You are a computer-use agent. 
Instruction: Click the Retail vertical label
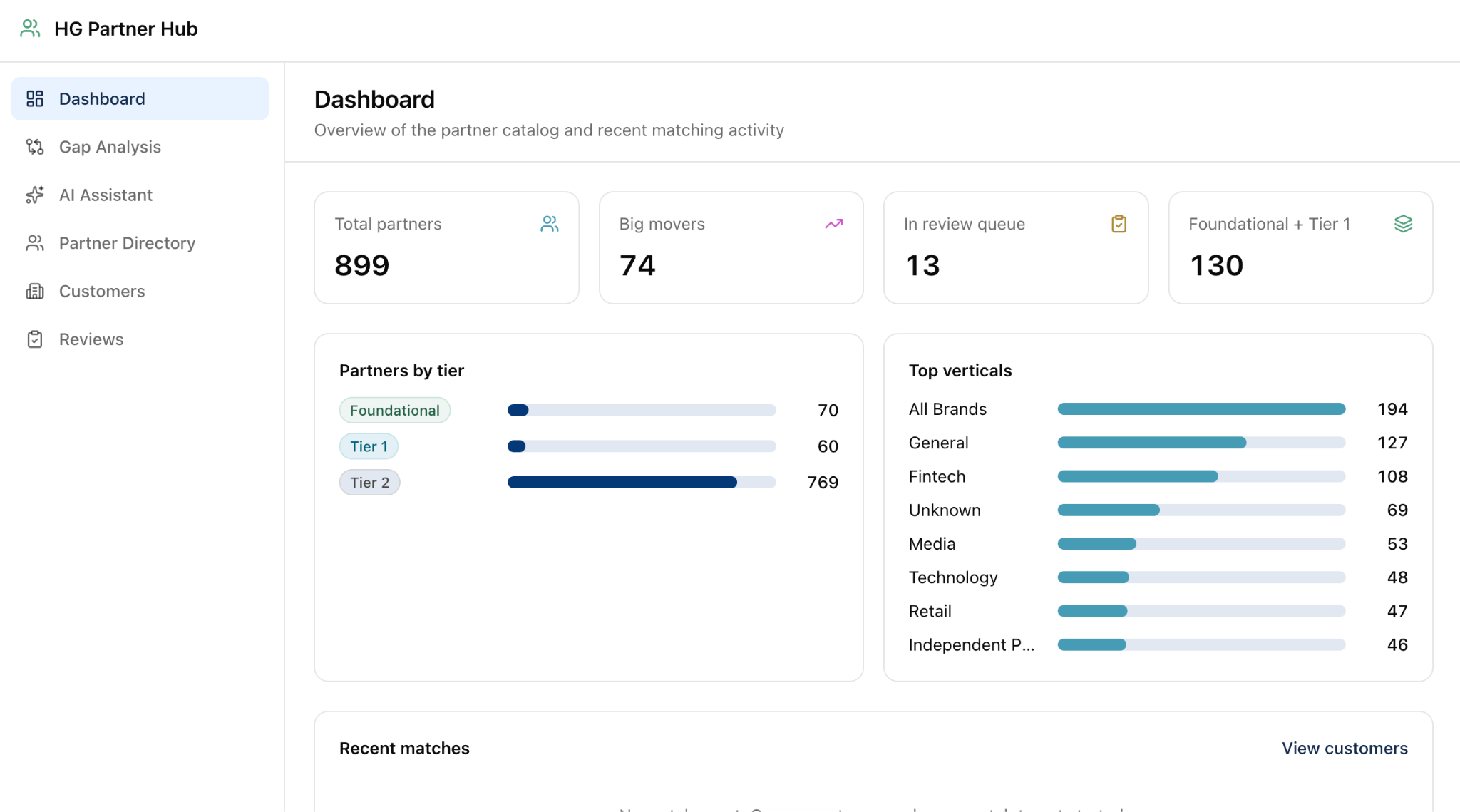click(x=930, y=611)
